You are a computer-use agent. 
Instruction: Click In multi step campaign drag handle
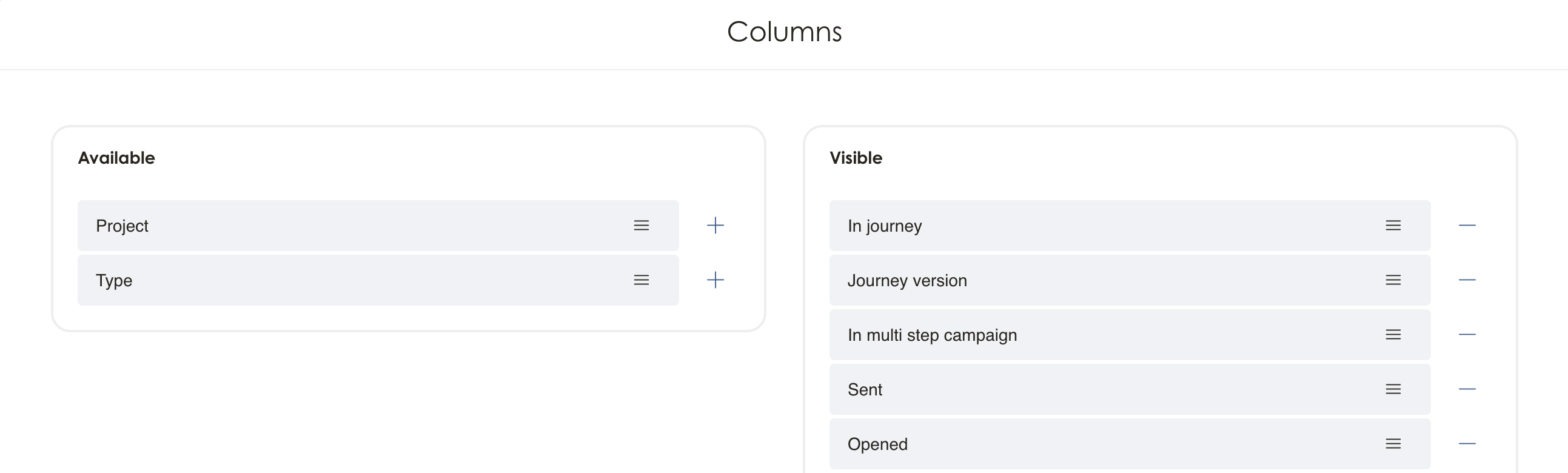coord(1393,335)
